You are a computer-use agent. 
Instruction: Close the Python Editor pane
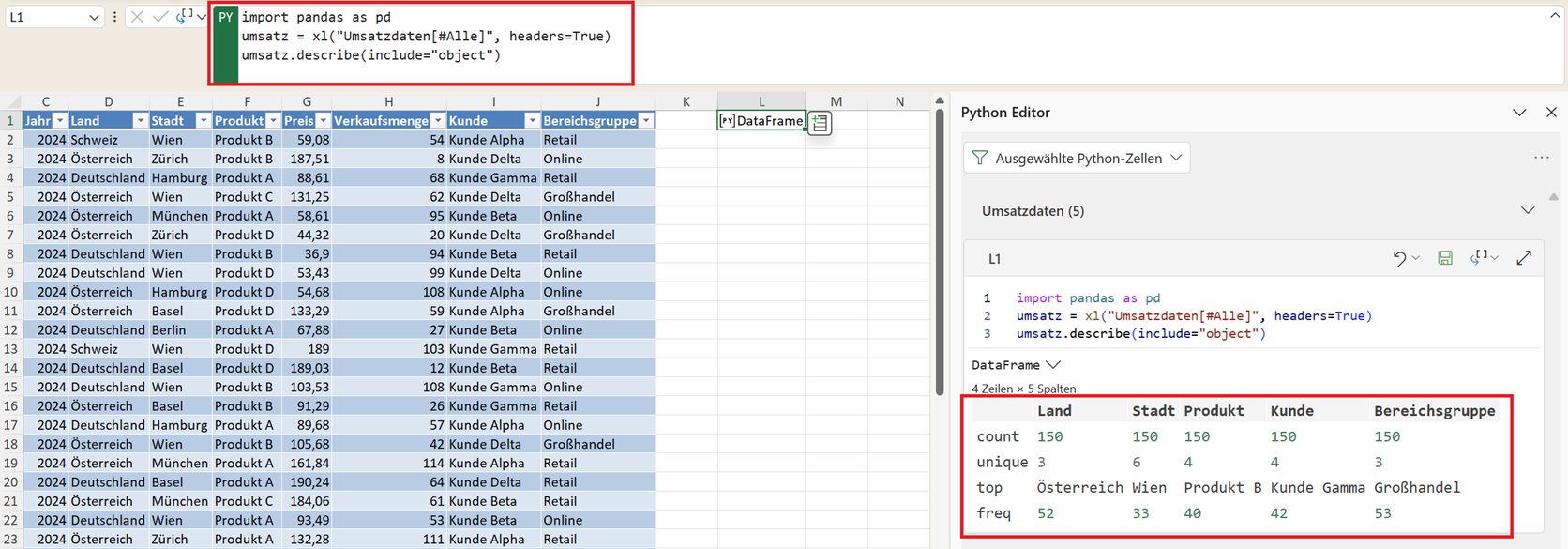click(x=1551, y=113)
